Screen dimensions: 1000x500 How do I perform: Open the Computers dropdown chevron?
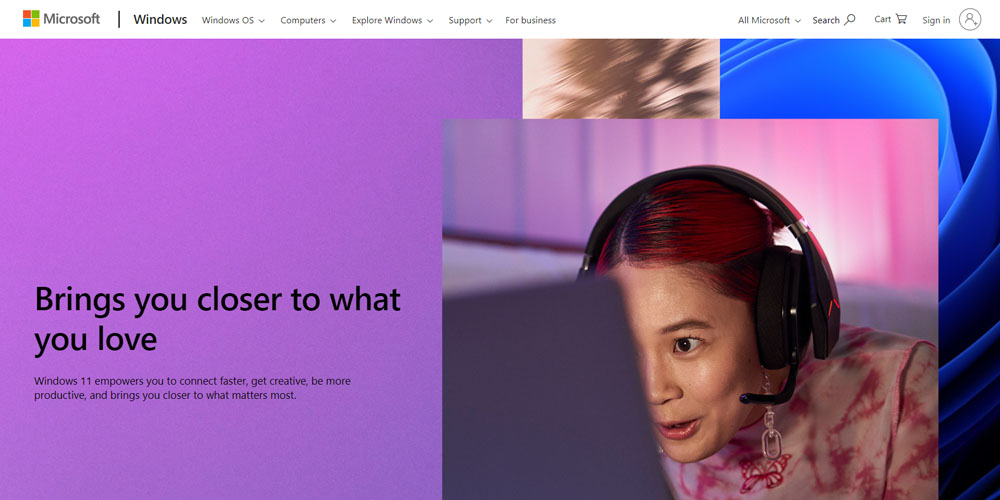point(332,21)
